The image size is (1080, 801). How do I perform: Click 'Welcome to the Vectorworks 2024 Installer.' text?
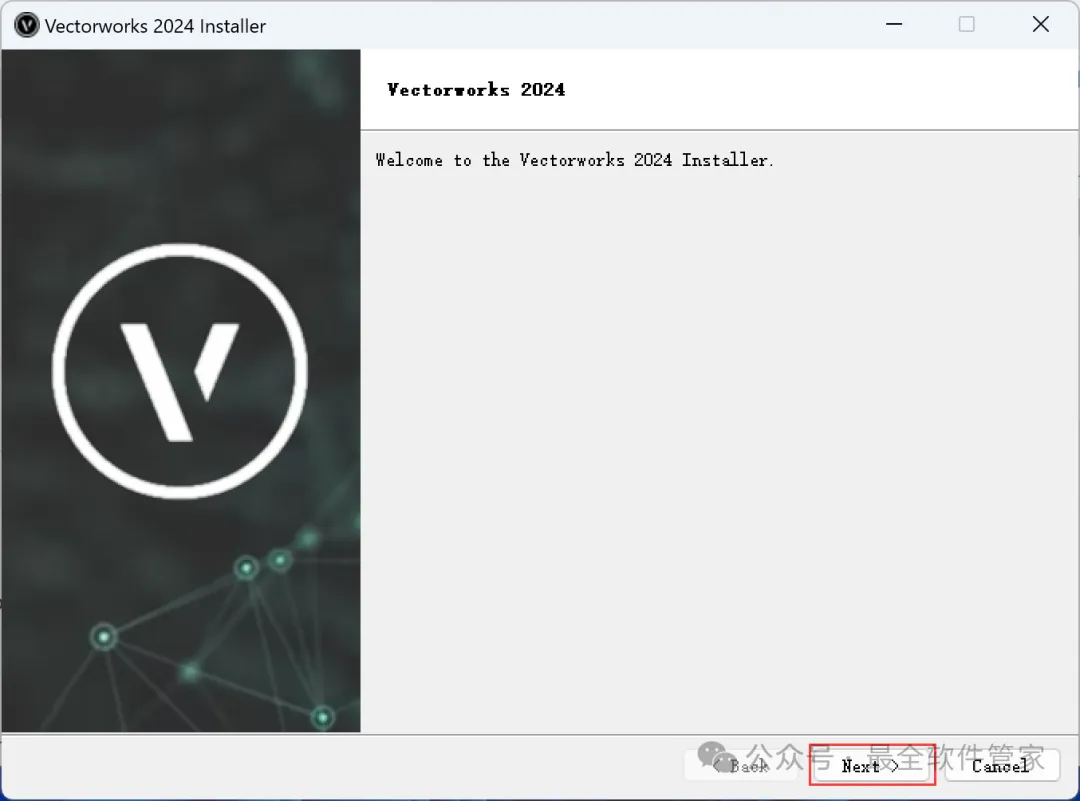[575, 160]
